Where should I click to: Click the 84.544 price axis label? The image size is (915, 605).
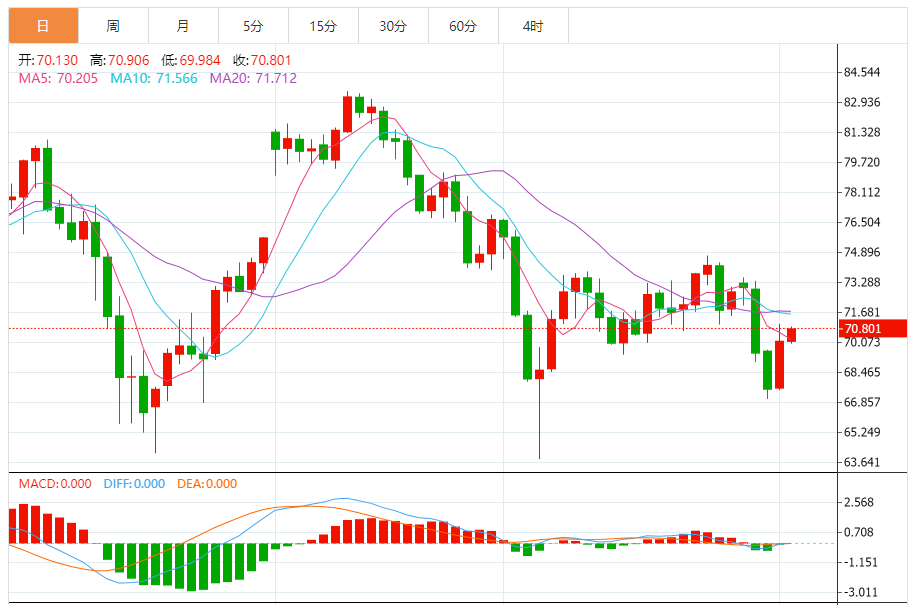[862, 72]
